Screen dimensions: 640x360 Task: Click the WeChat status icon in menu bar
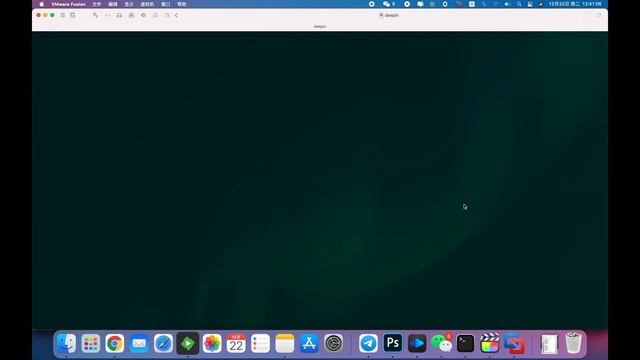pyautogui.click(x=387, y=4)
